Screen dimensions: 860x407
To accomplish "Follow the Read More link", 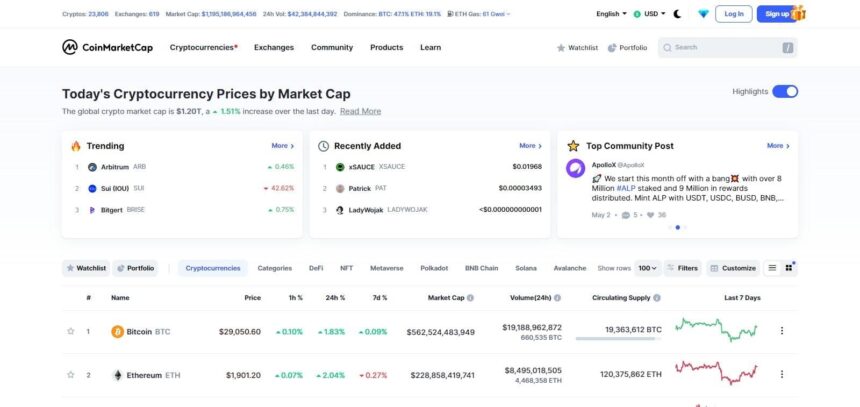I will pyautogui.click(x=360, y=111).
